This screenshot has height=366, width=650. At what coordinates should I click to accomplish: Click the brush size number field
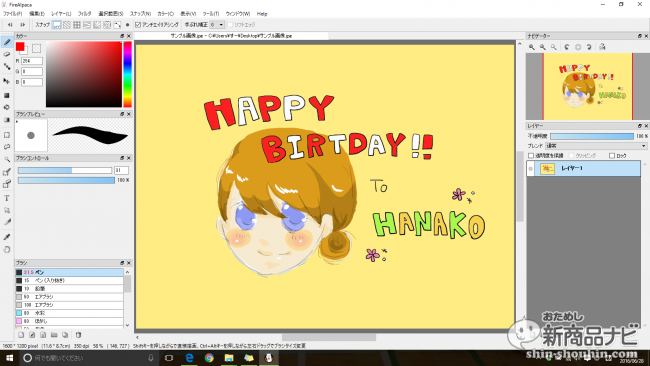pyautogui.click(x=121, y=170)
